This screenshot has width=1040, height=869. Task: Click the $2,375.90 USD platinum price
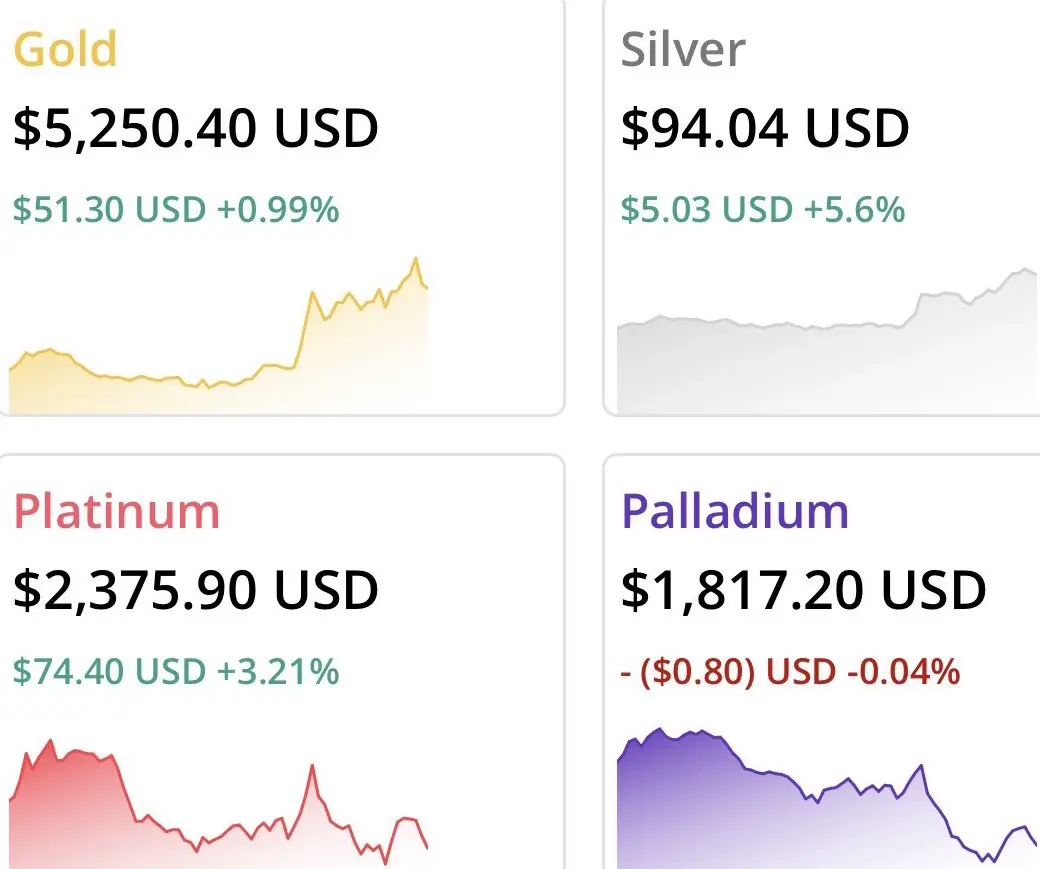click(196, 590)
